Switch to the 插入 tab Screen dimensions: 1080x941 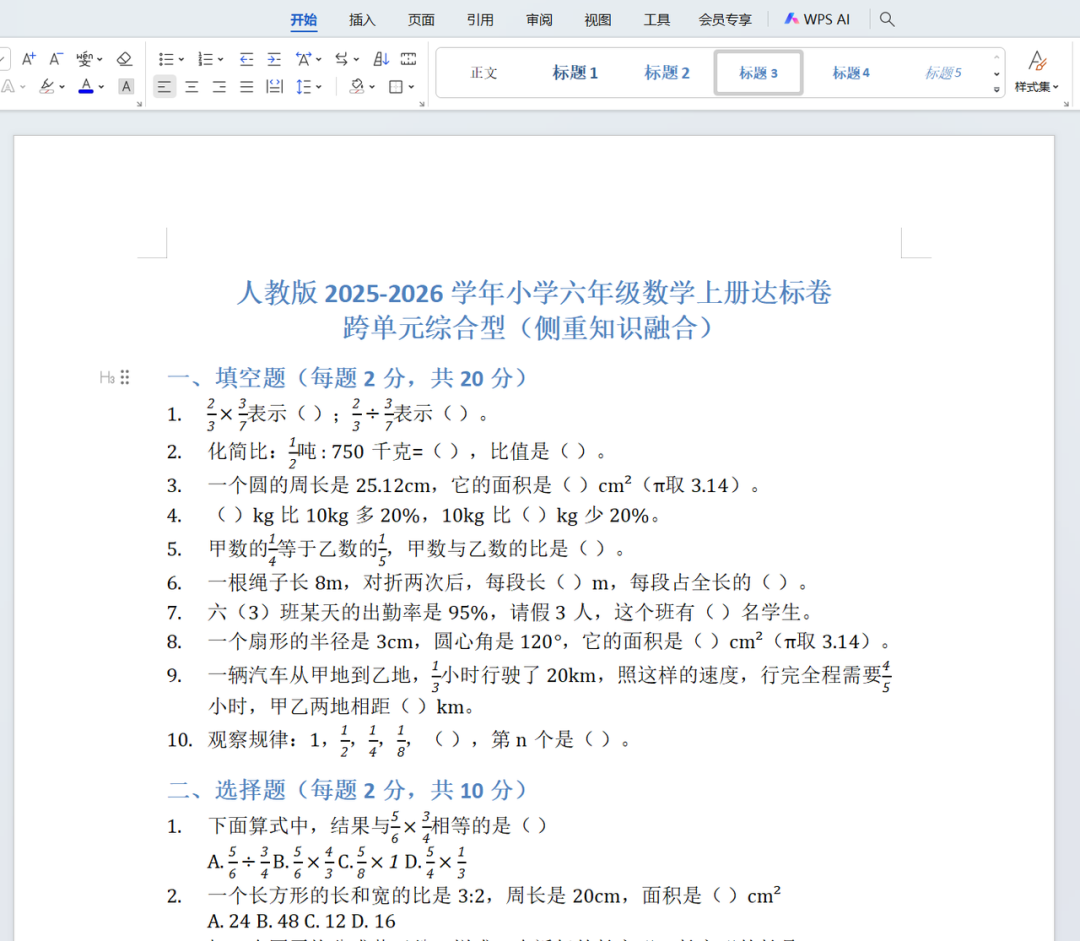362,19
